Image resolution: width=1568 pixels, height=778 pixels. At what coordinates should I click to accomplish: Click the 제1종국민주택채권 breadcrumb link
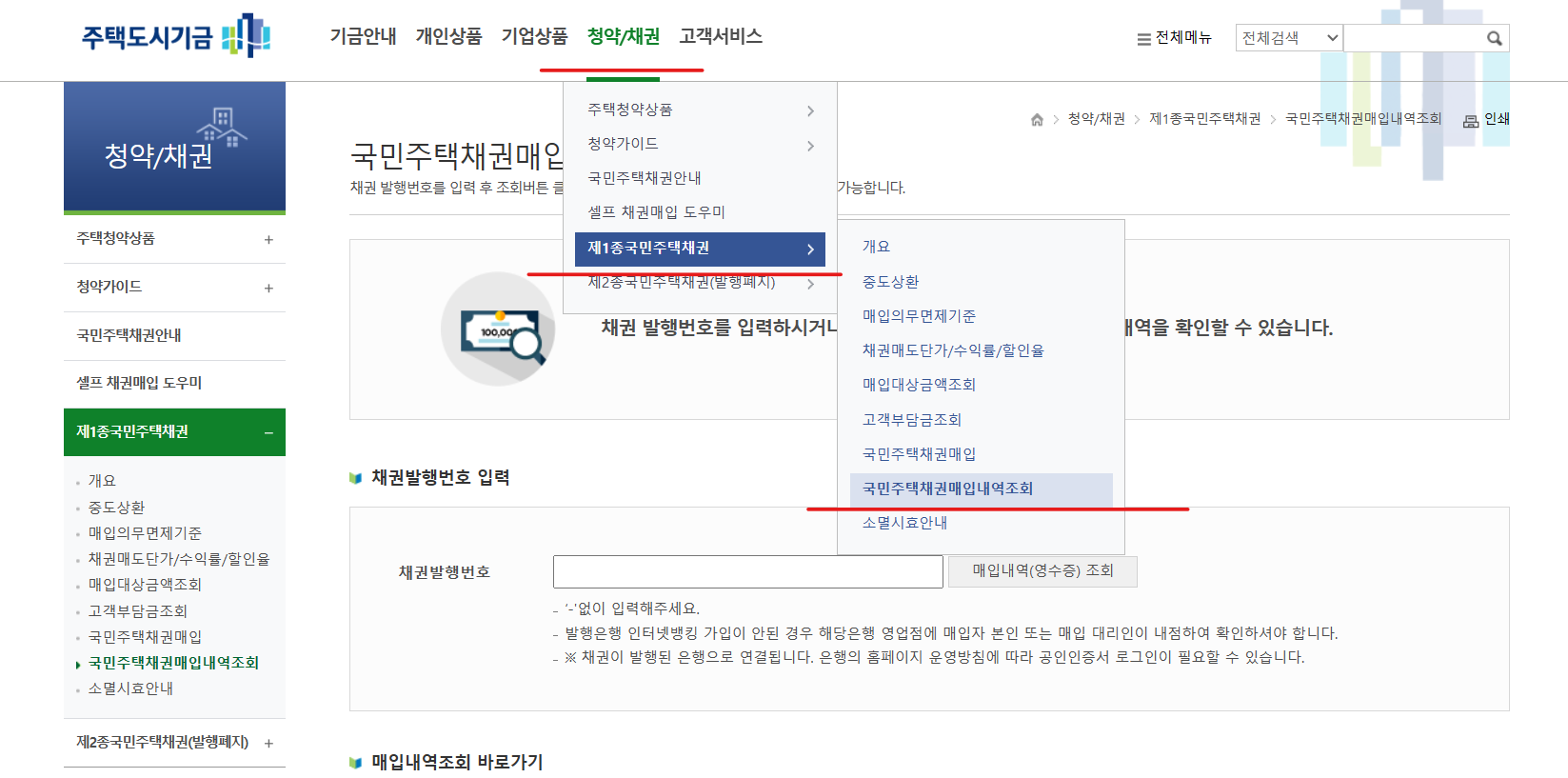pyautogui.click(x=1204, y=119)
